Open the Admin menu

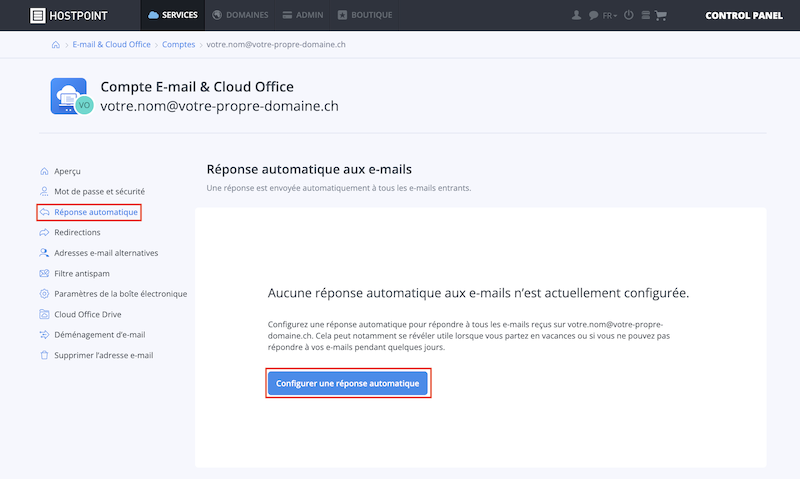(303, 15)
